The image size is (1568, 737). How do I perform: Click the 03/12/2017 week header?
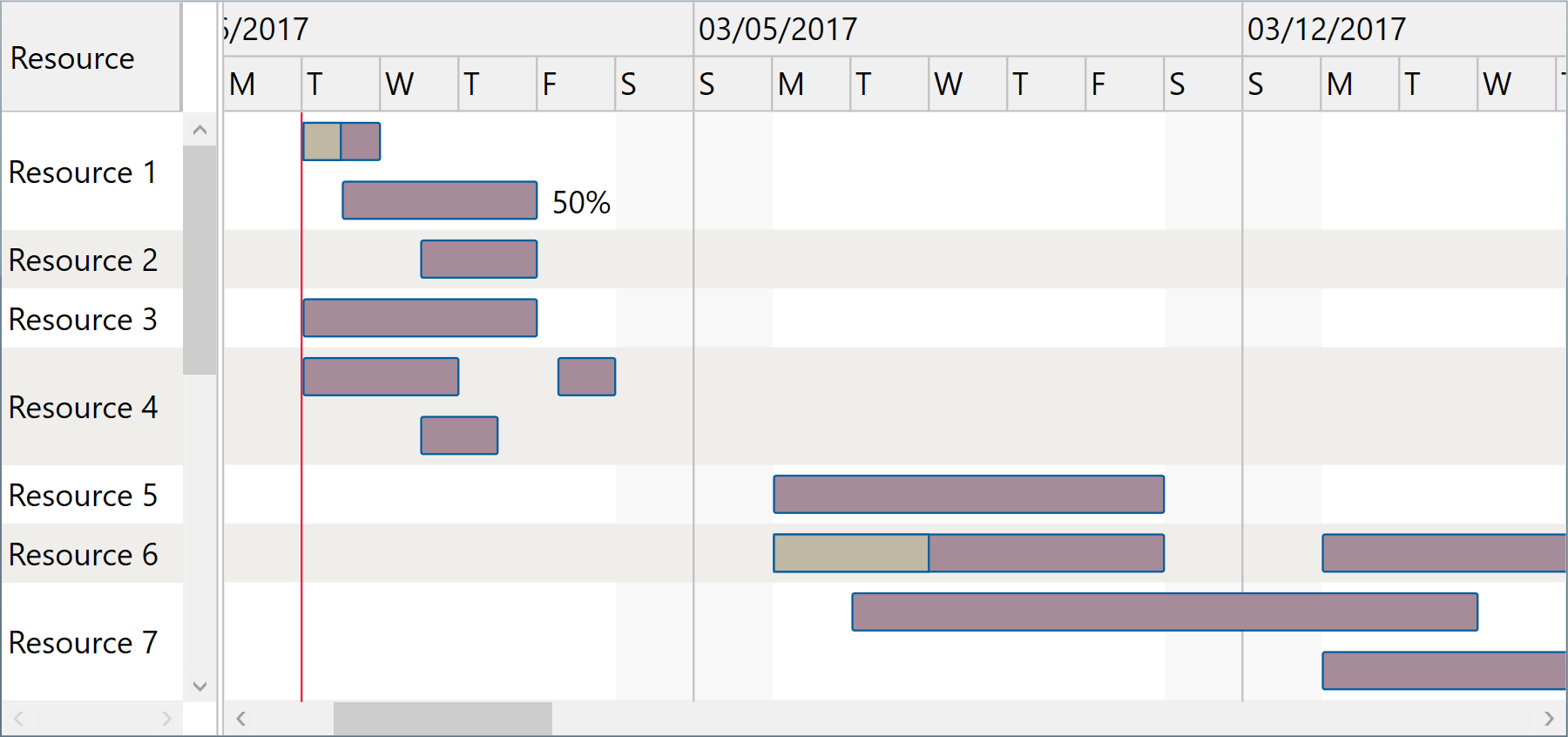pyautogui.click(x=1325, y=29)
